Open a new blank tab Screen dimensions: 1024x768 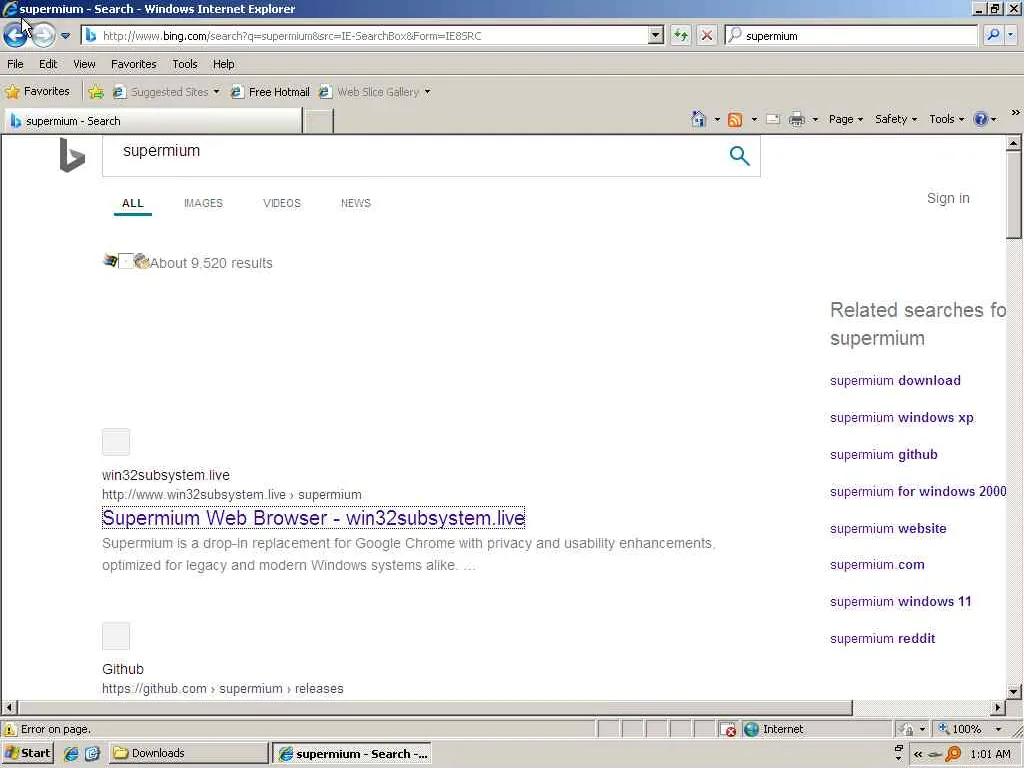[319, 121]
